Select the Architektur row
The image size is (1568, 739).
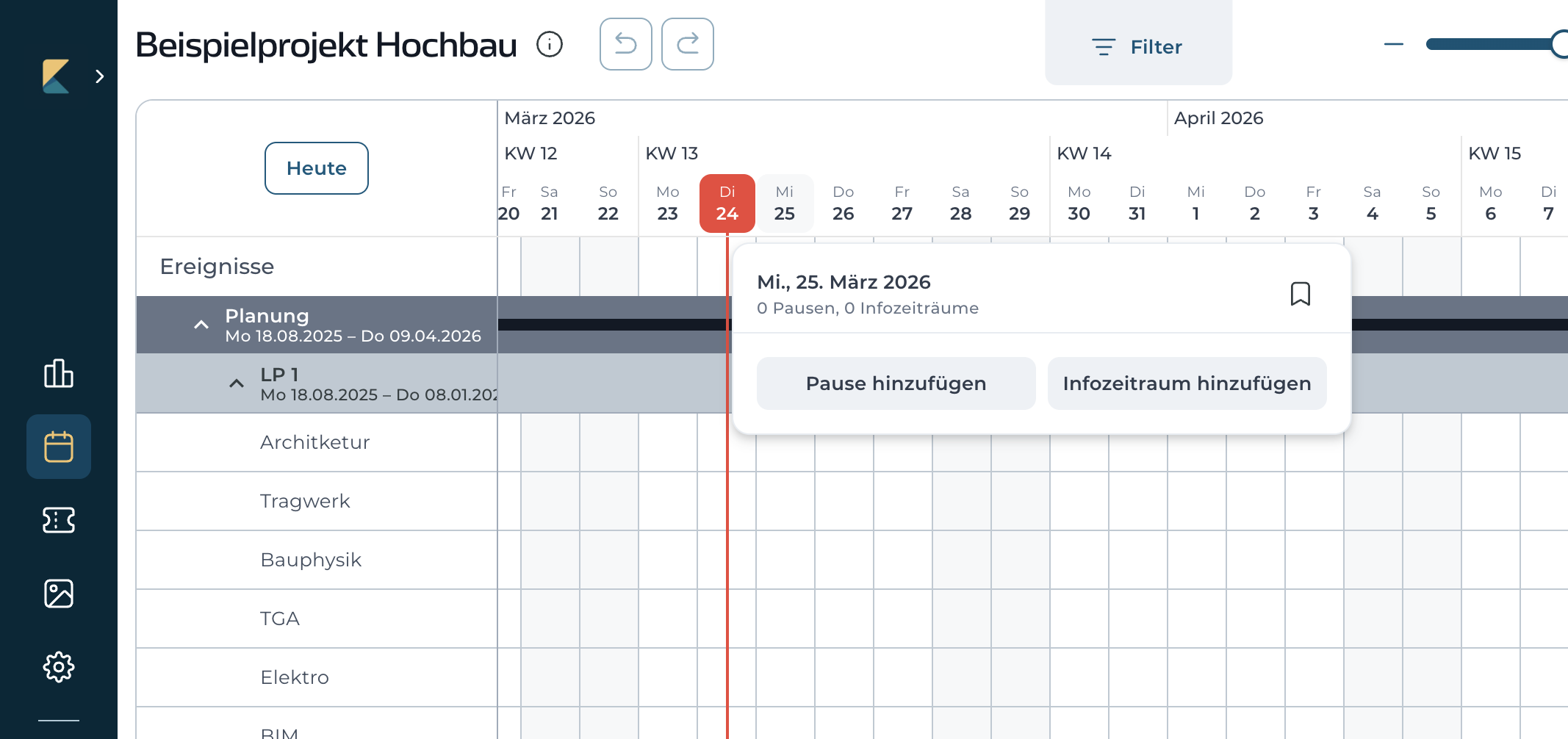[x=317, y=442]
